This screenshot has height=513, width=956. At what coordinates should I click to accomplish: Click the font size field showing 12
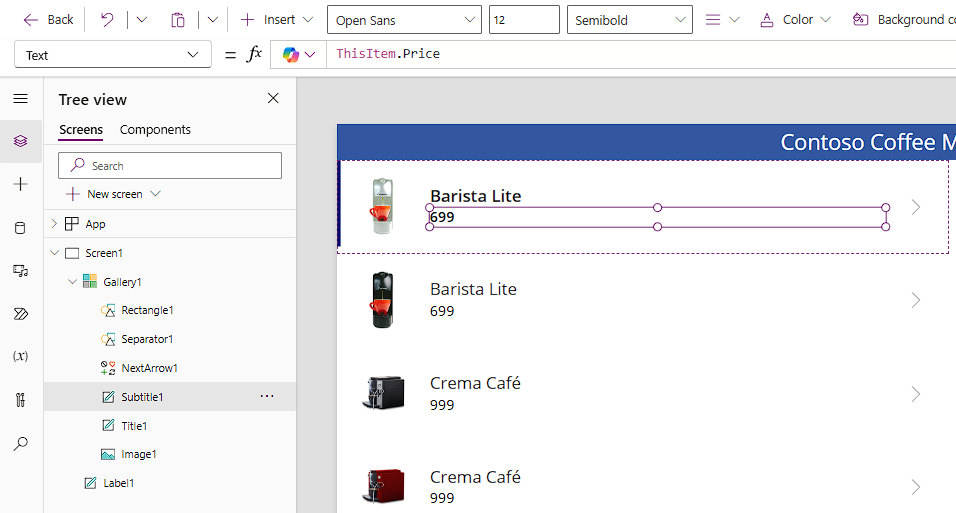[x=524, y=20]
